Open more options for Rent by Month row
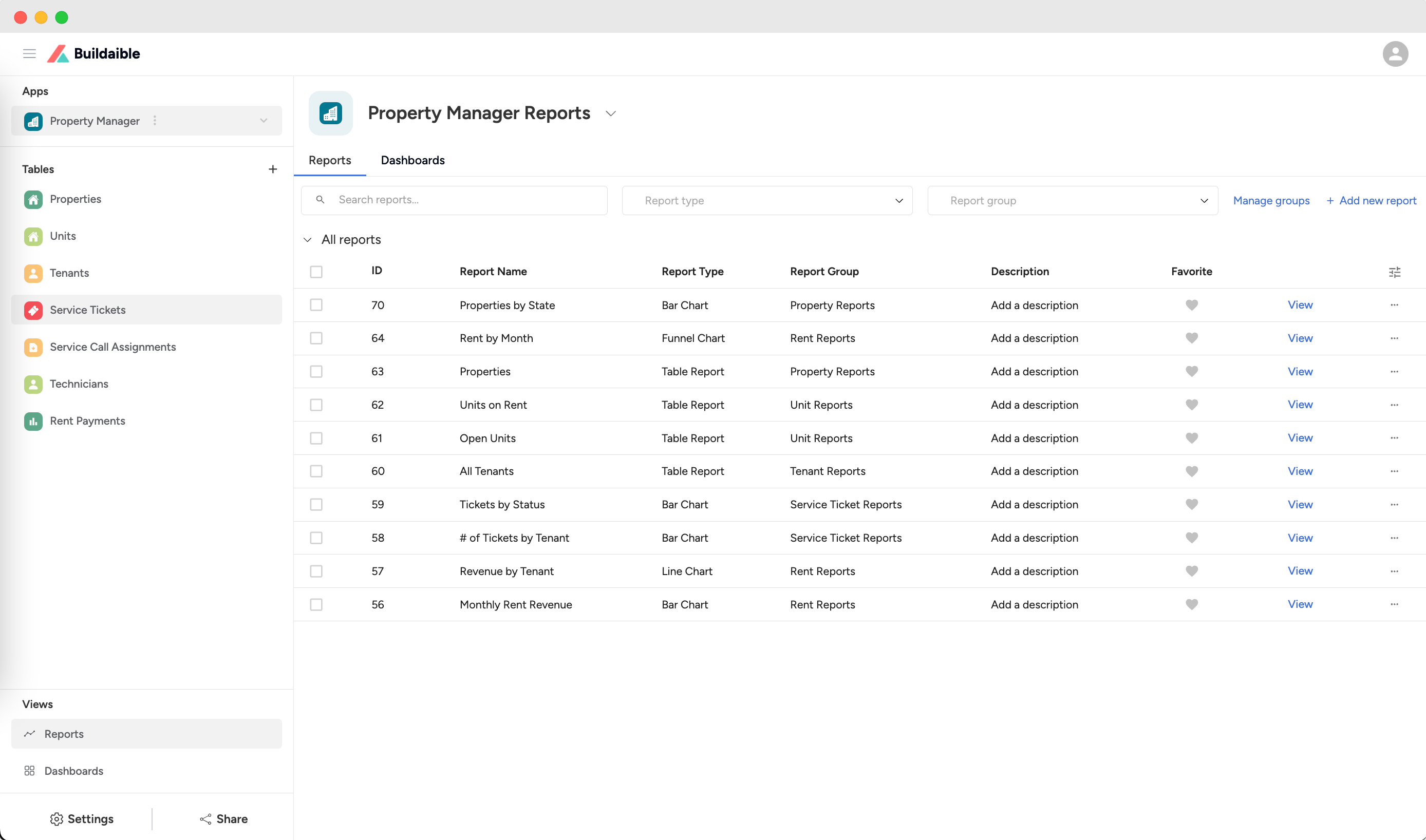 1394,338
